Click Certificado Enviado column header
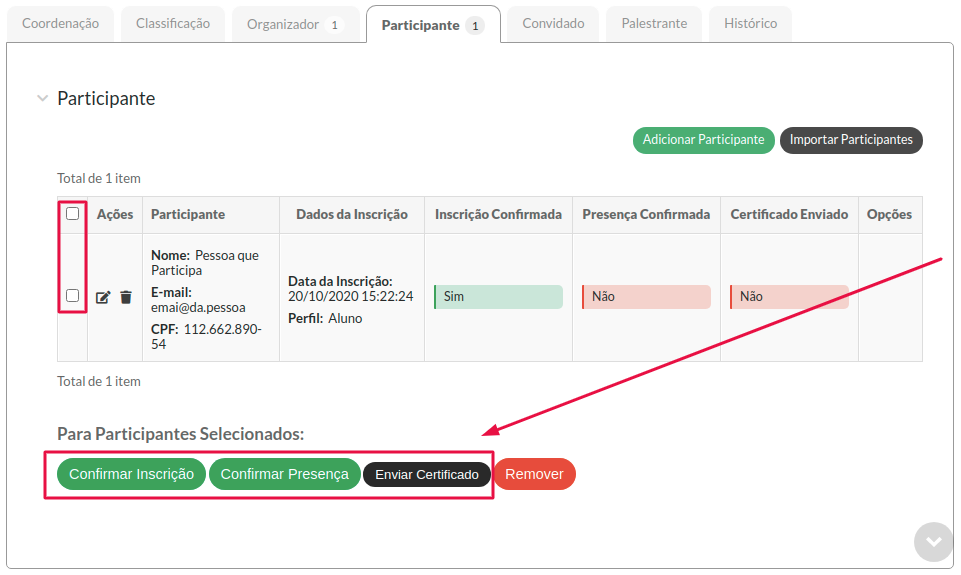Image resolution: width=961 pixels, height=575 pixels. click(x=789, y=215)
